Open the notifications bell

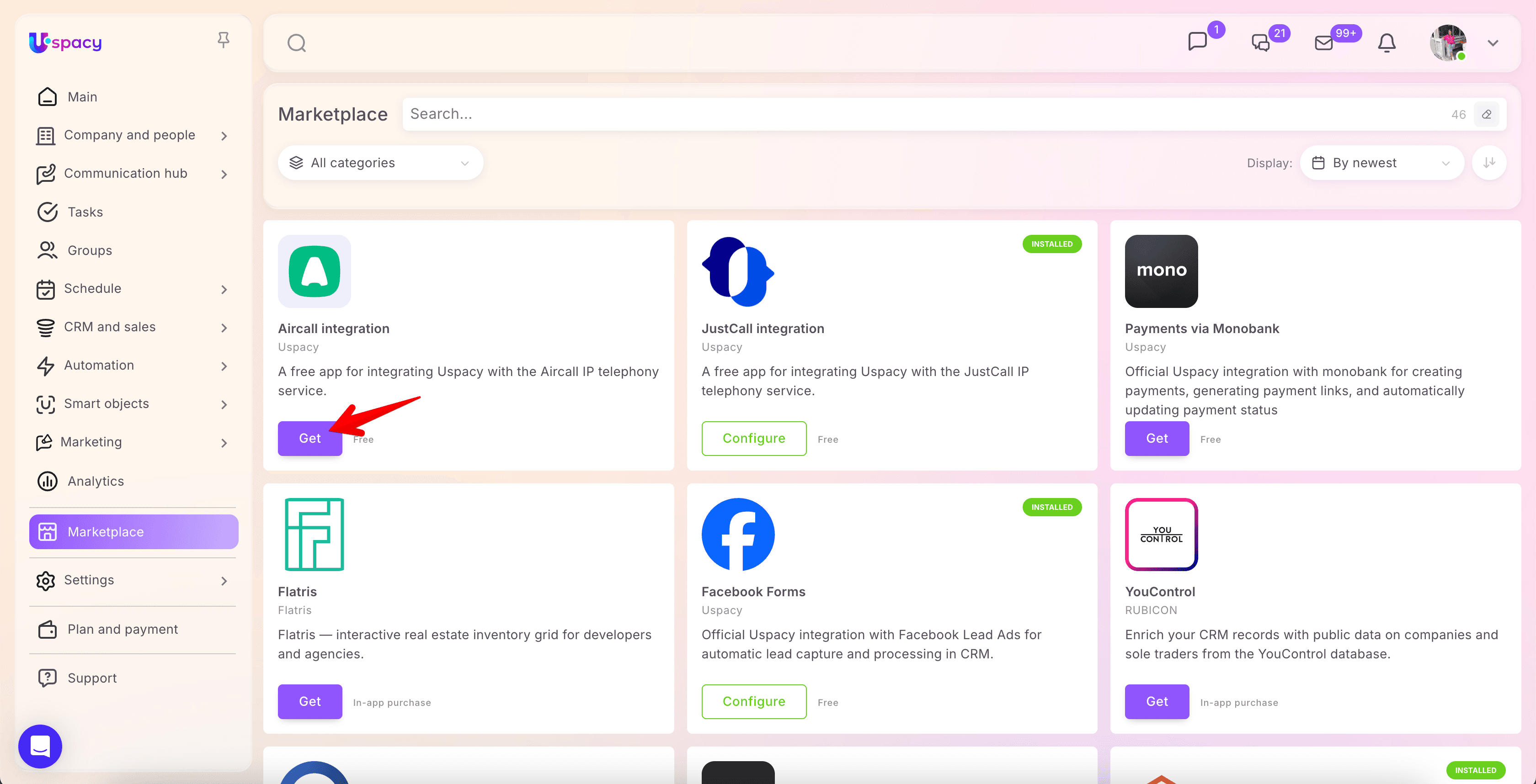click(x=1387, y=43)
